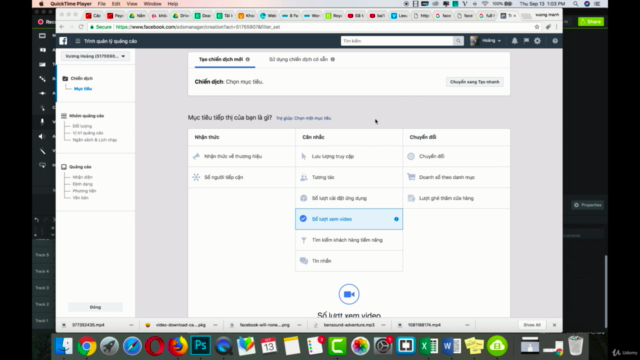Click the Đóng button in sidebar
This screenshot has width=640, height=360.
95,307
